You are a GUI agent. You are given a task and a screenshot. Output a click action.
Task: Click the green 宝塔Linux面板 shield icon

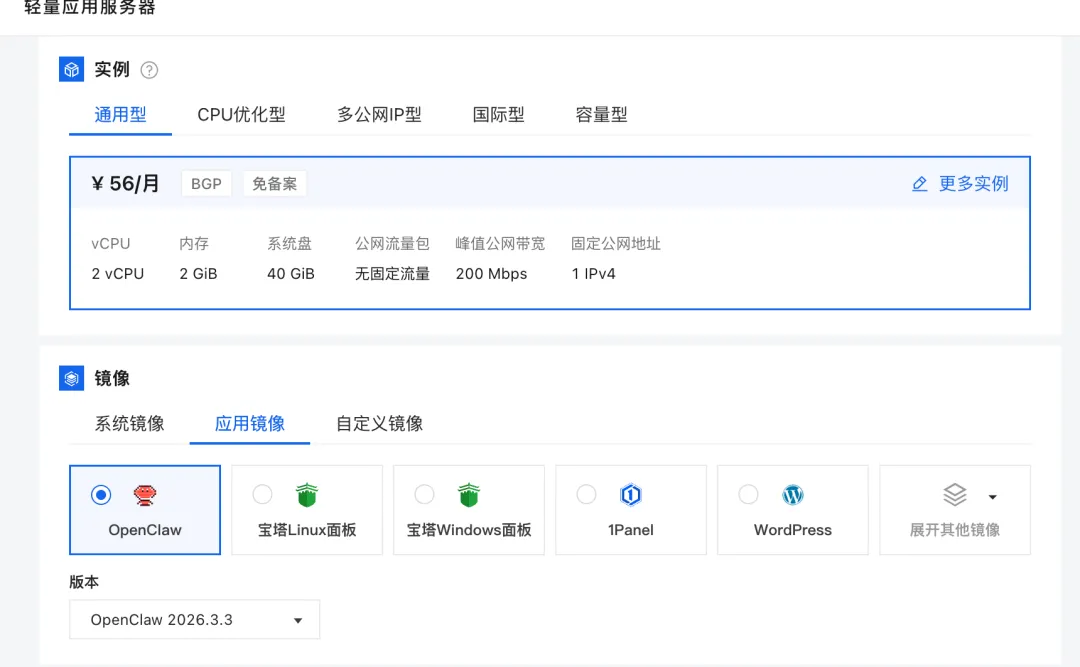(x=307, y=495)
